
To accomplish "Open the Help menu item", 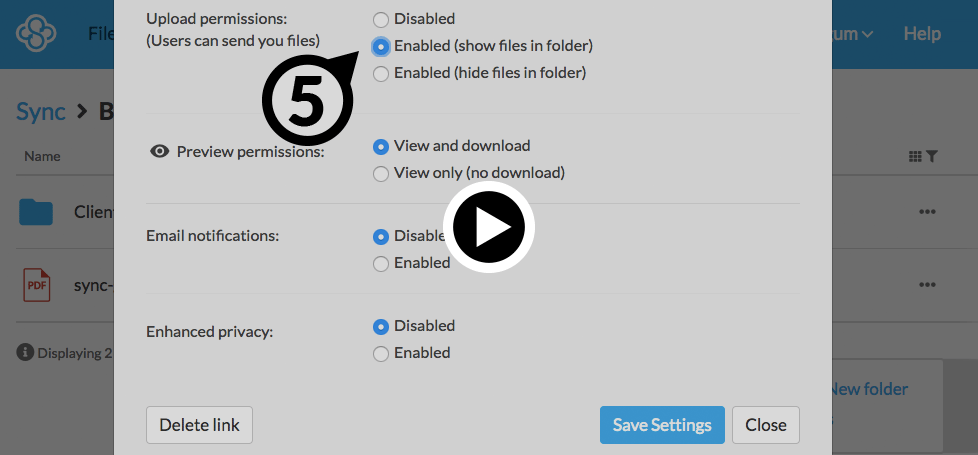I will click(x=922, y=34).
